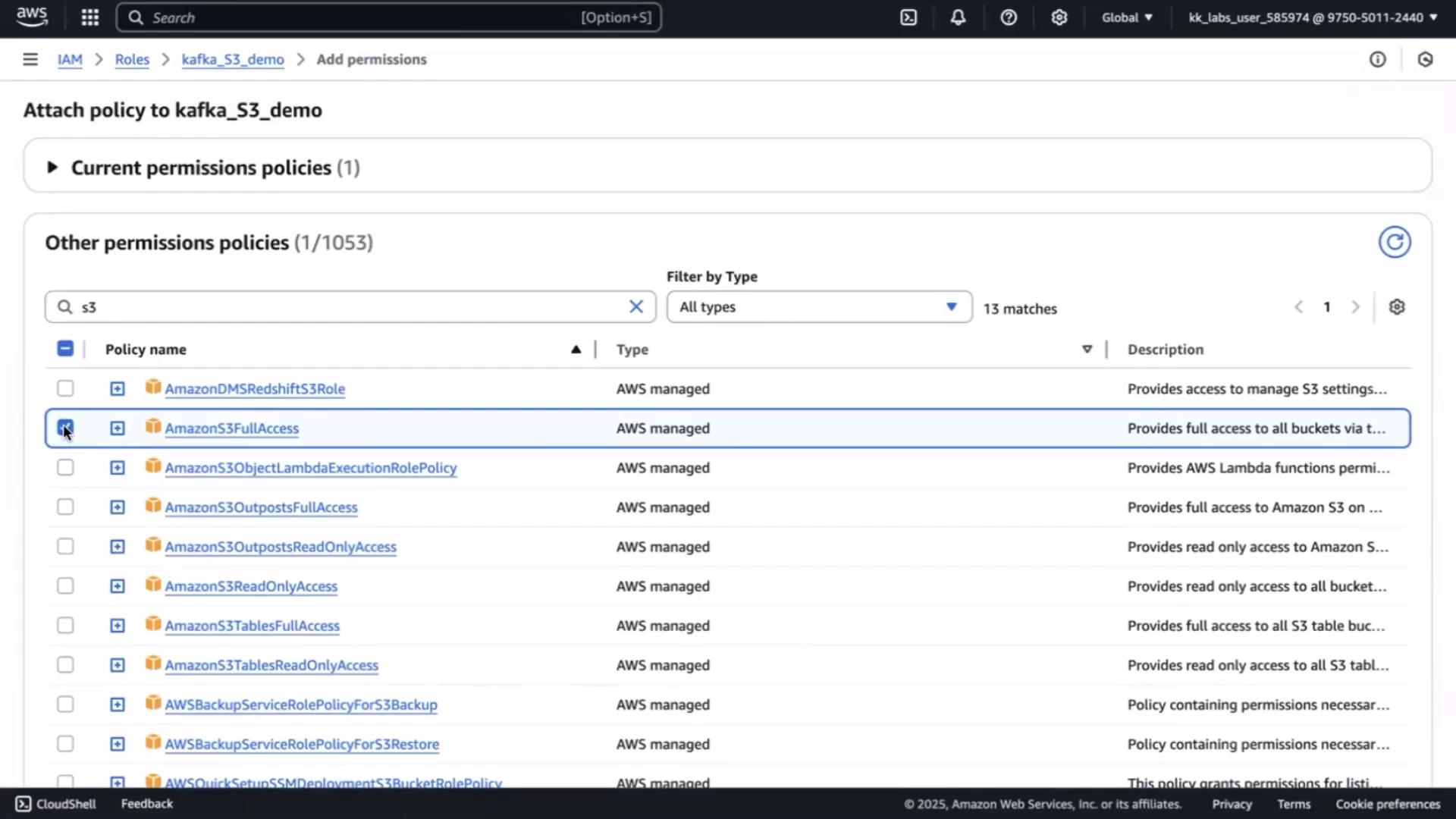Select the AmazonS3ReadOnlyAccess checkbox

65,586
